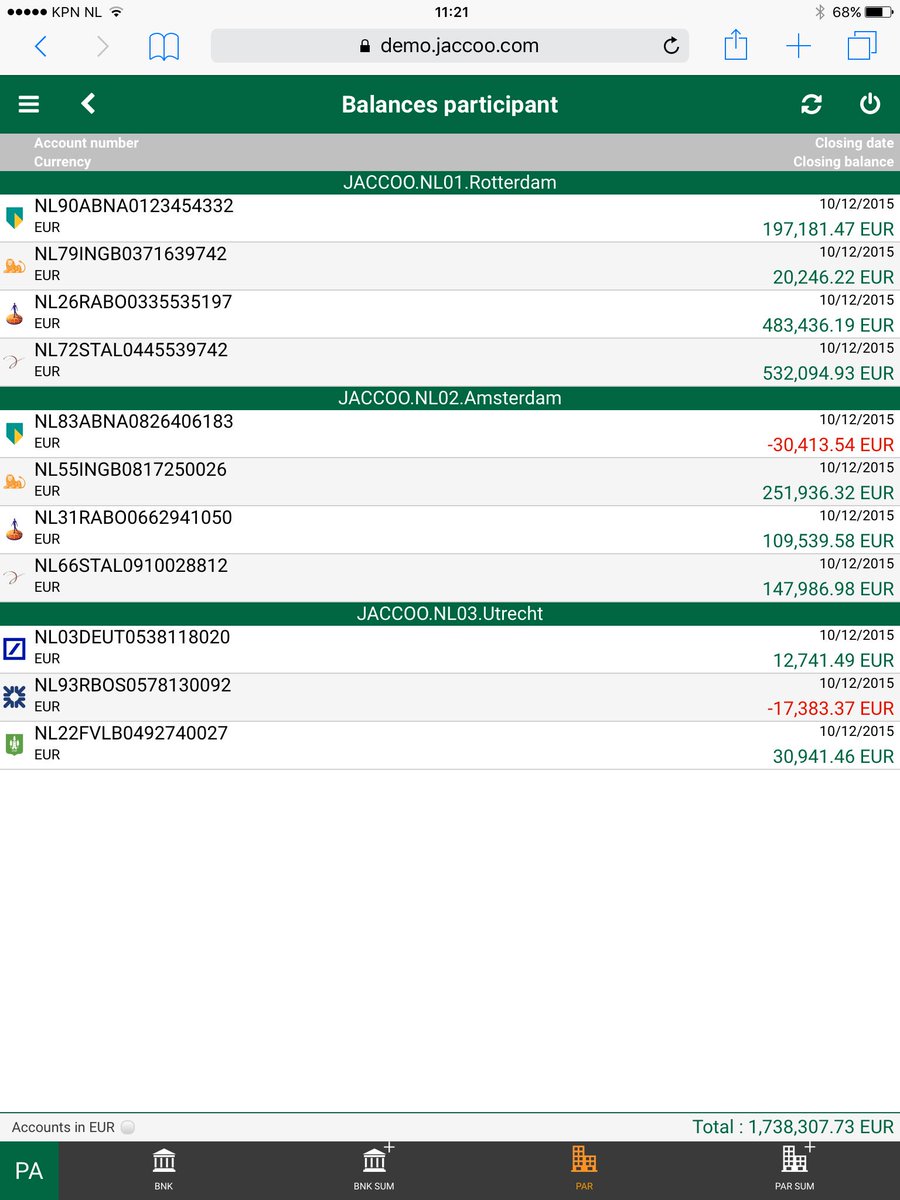Open account NL31RABO0662941050
The width and height of the screenshot is (900, 1200).
click(x=450, y=530)
